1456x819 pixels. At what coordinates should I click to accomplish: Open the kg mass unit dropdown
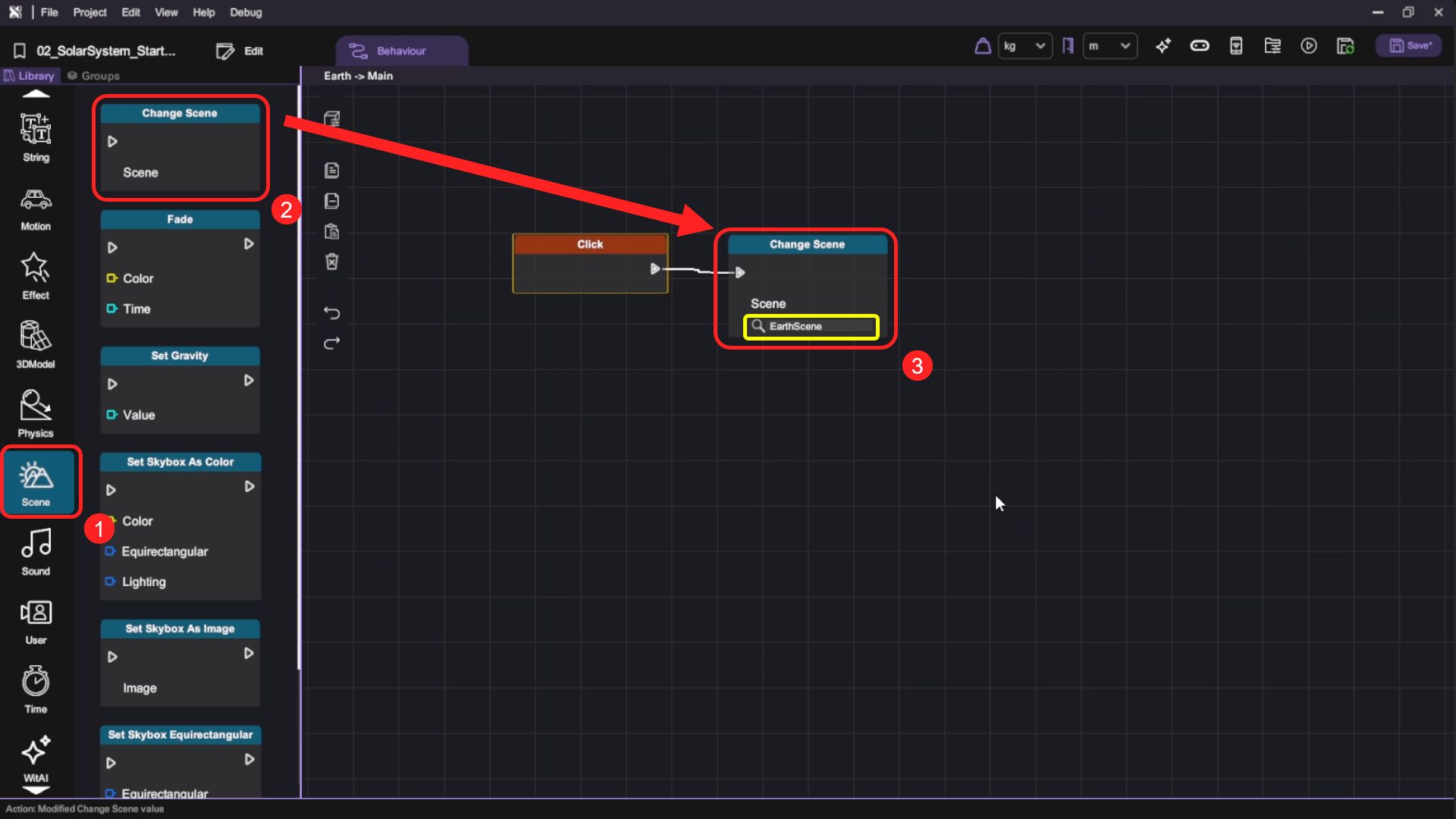click(x=1024, y=46)
